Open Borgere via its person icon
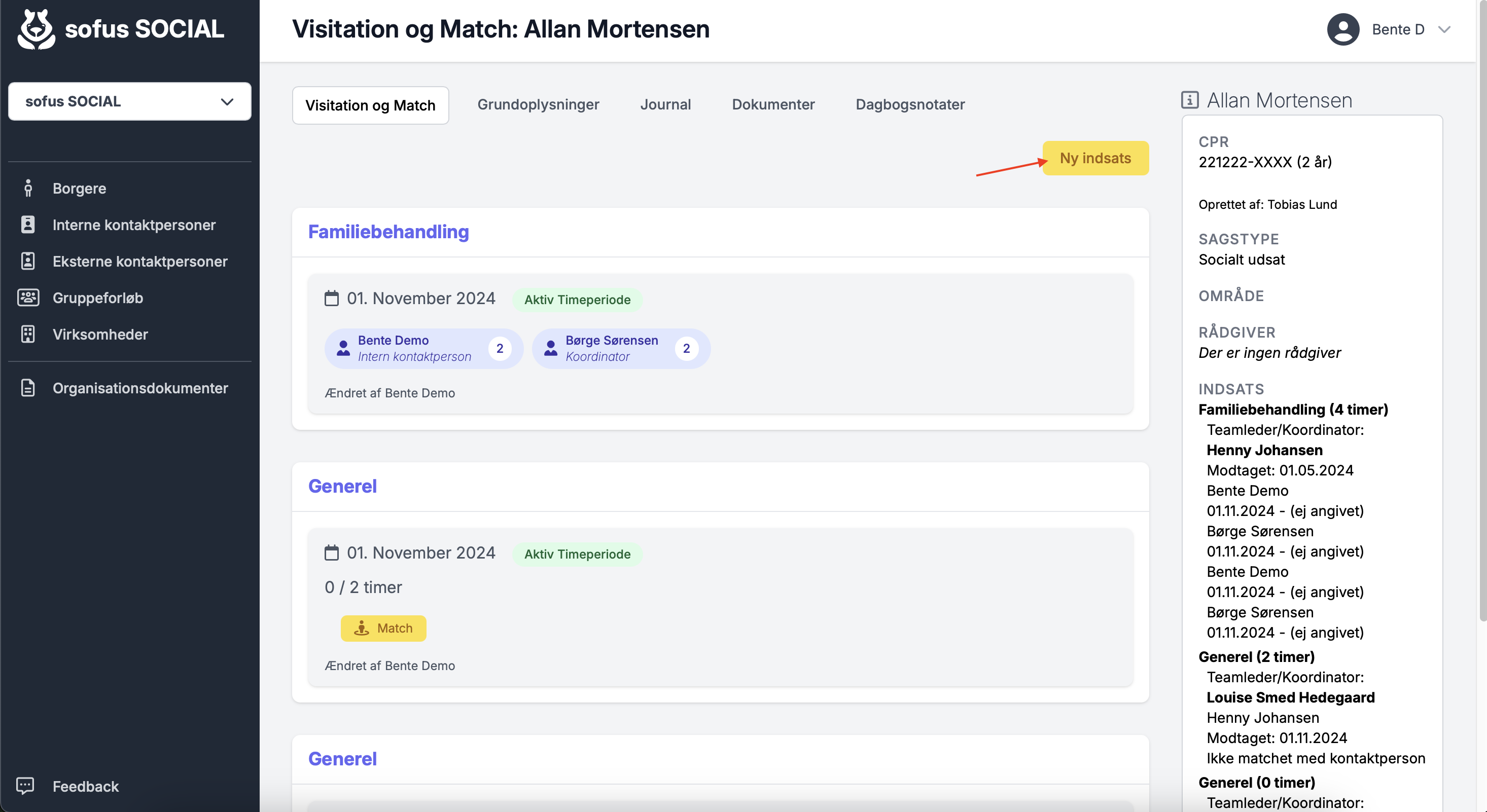Viewport: 1487px width, 812px height. 28,188
